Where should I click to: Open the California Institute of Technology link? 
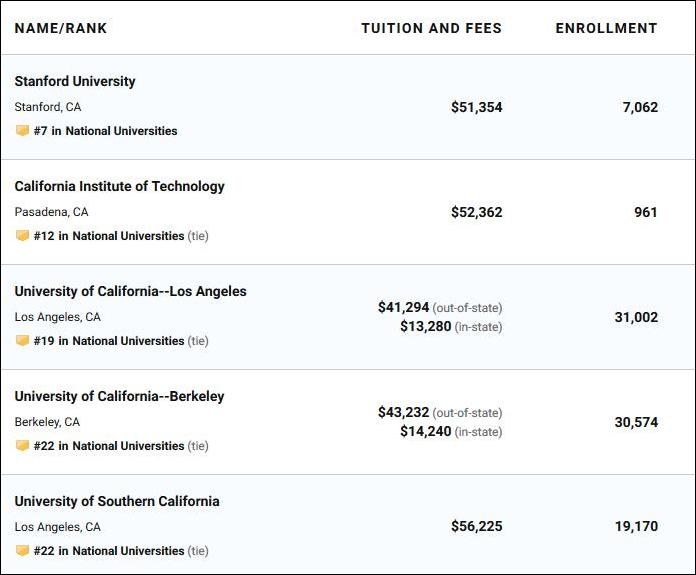[119, 186]
